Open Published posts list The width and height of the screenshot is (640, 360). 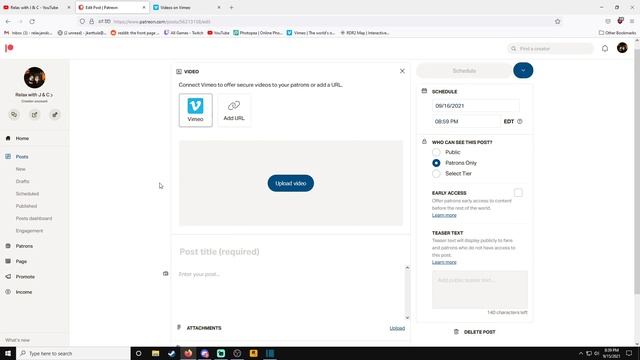coord(27,206)
